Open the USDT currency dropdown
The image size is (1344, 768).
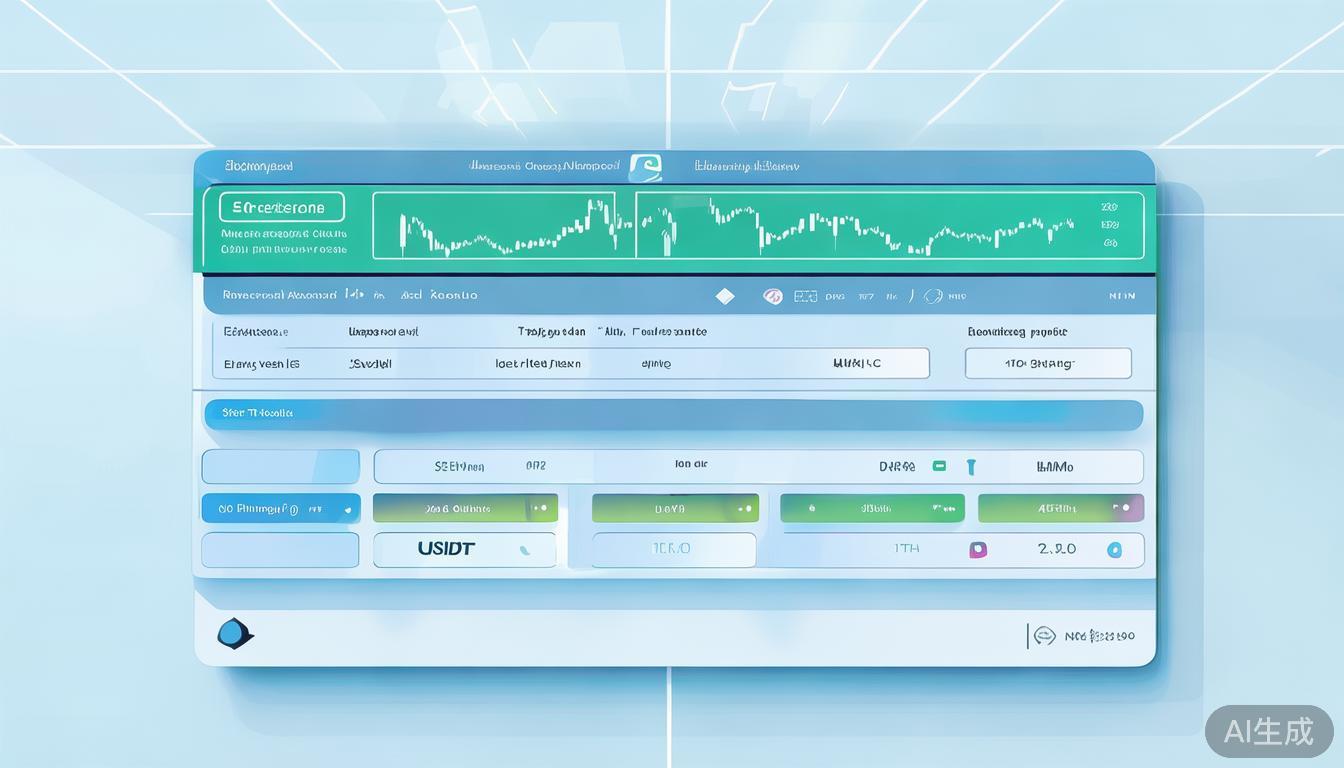tap(464, 549)
